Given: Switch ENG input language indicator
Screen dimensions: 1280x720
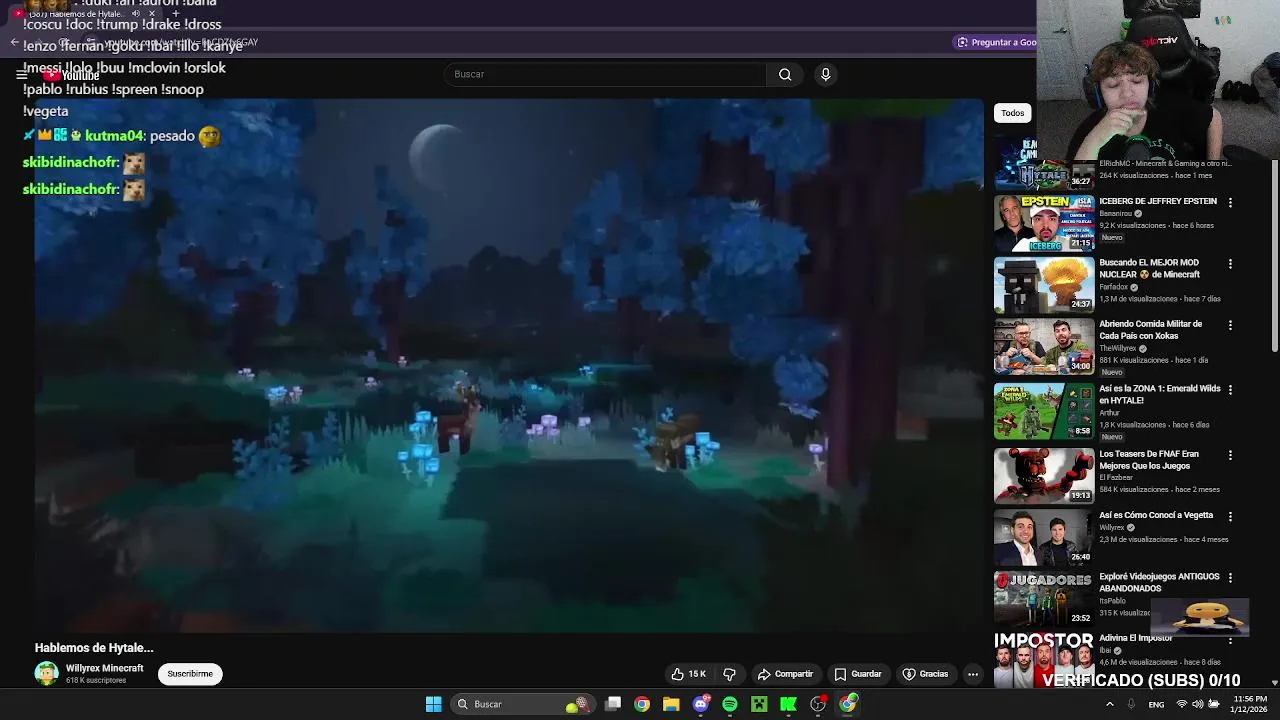Looking at the screenshot, I should click(1156, 704).
